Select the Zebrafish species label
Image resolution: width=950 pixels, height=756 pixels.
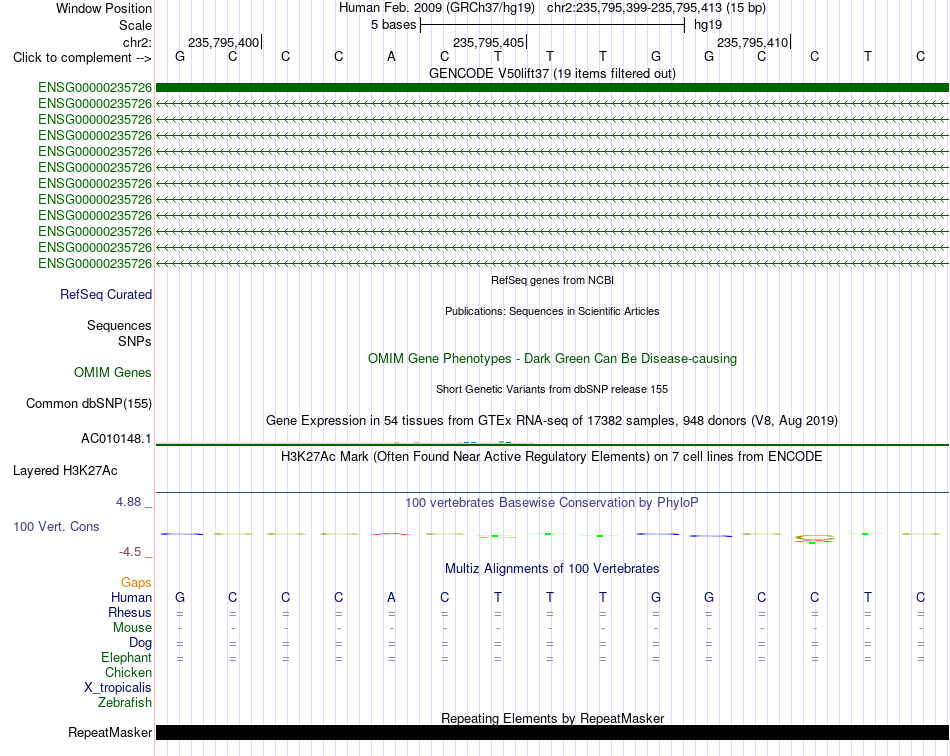[x=125, y=703]
